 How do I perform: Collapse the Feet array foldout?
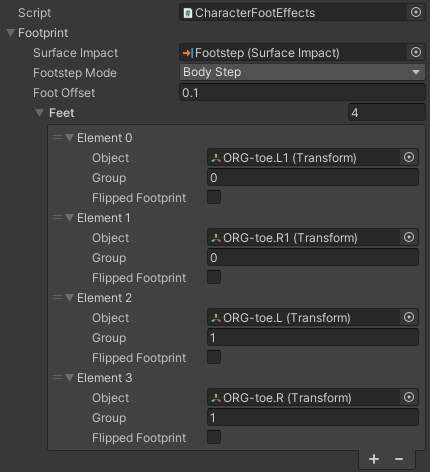tap(39, 113)
